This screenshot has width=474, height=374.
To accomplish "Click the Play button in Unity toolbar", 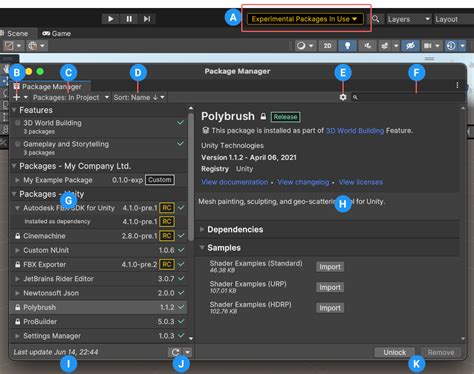I will tap(110, 19).
